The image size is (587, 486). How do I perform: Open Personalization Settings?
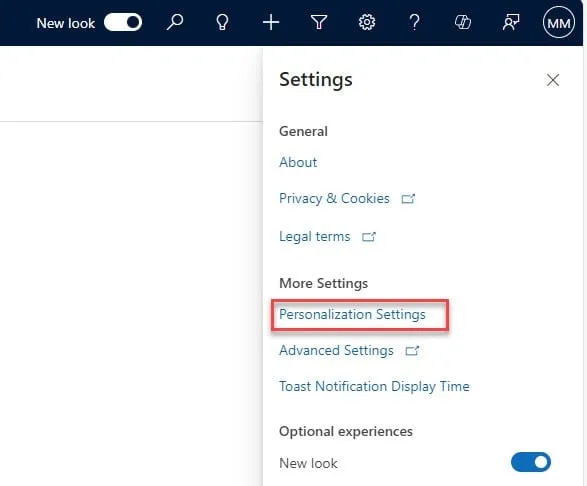click(x=352, y=315)
